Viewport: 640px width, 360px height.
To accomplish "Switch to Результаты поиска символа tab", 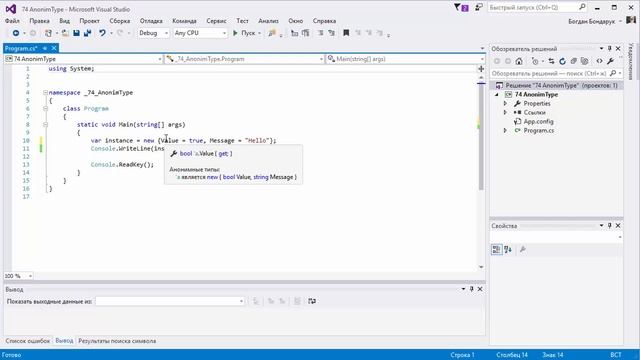I will click(117, 341).
